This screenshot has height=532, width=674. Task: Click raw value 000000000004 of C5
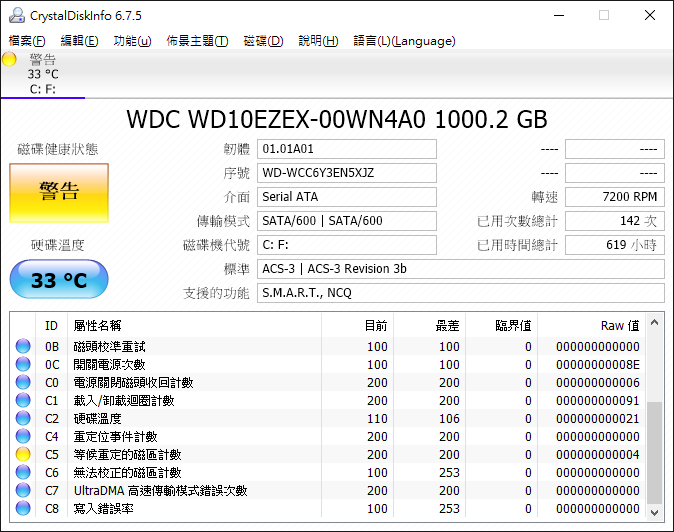point(597,455)
